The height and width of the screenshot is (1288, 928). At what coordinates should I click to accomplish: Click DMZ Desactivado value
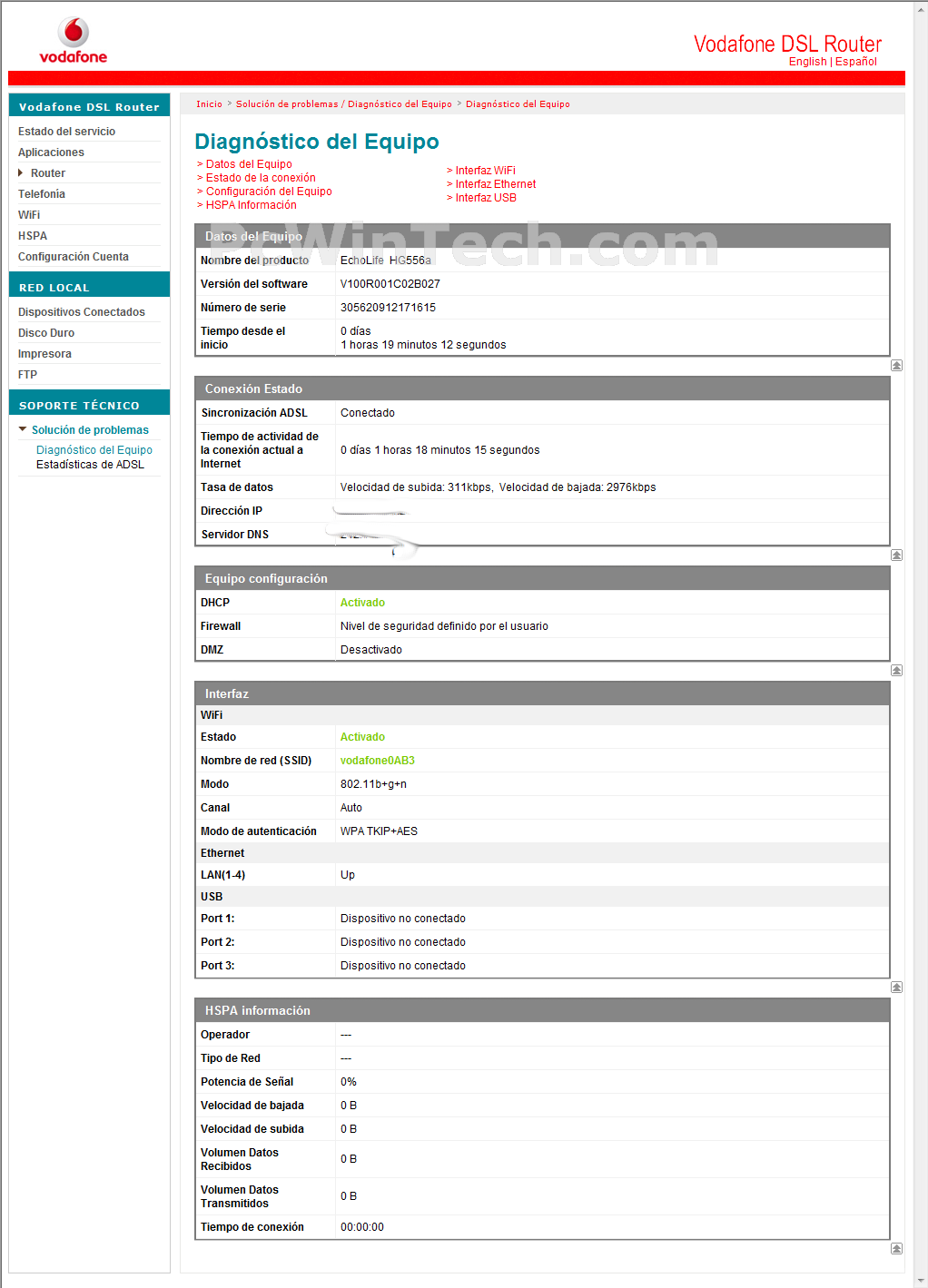tap(371, 650)
